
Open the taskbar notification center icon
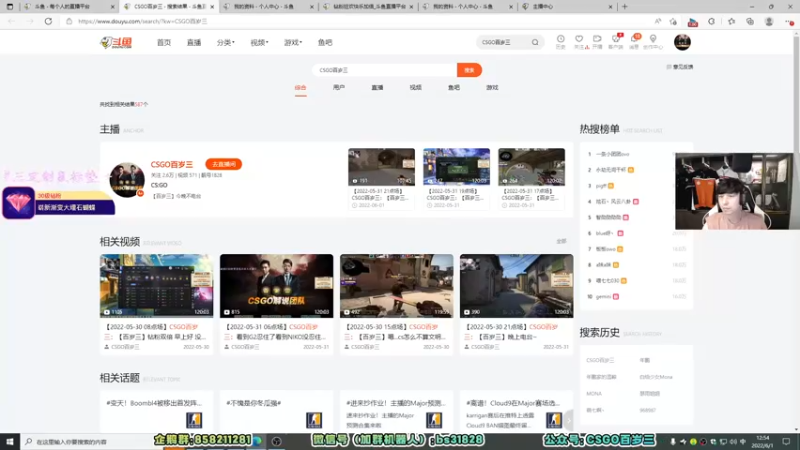(x=786, y=442)
